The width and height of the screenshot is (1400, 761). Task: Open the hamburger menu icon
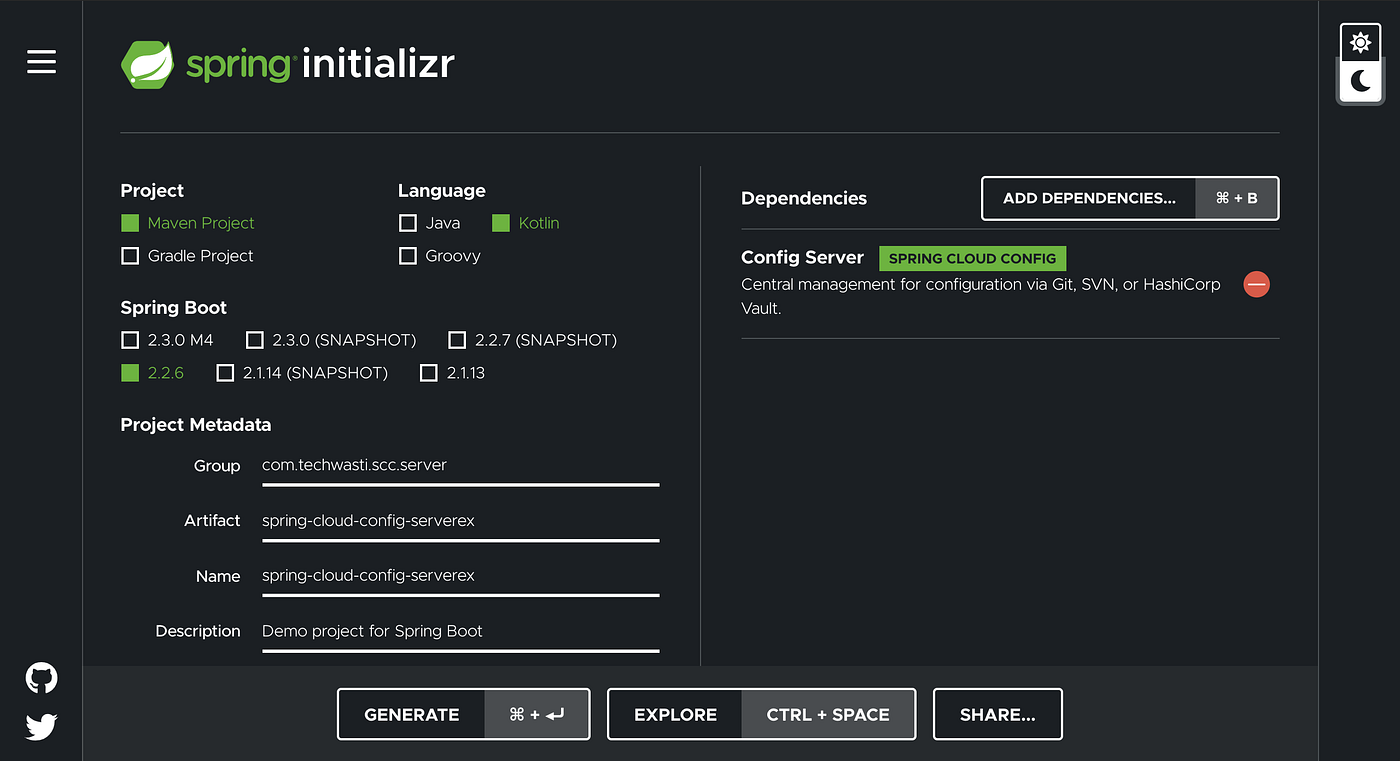pos(41,62)
